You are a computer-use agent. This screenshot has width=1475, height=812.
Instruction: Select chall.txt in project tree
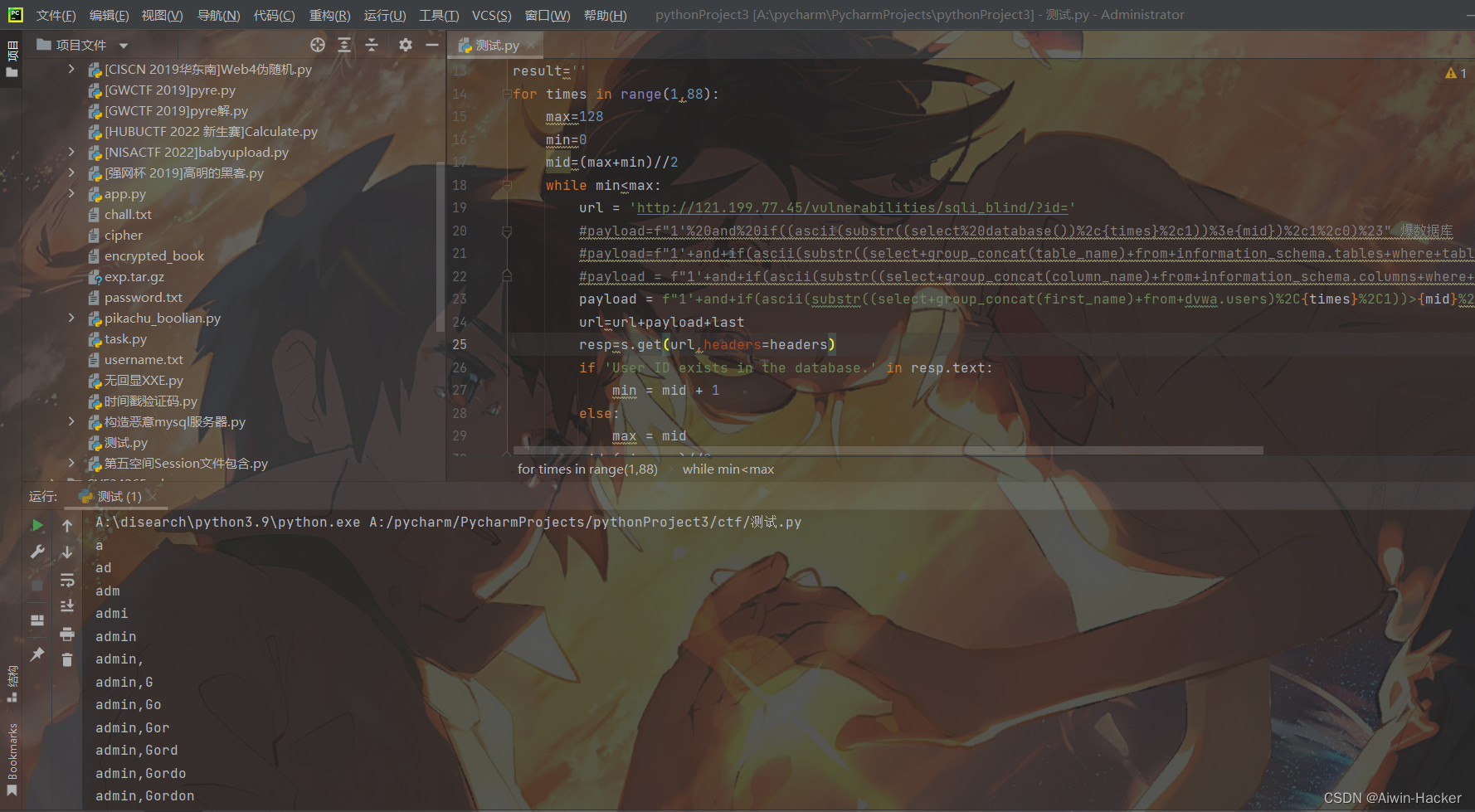pyautogui.click(x=120, y=214)
